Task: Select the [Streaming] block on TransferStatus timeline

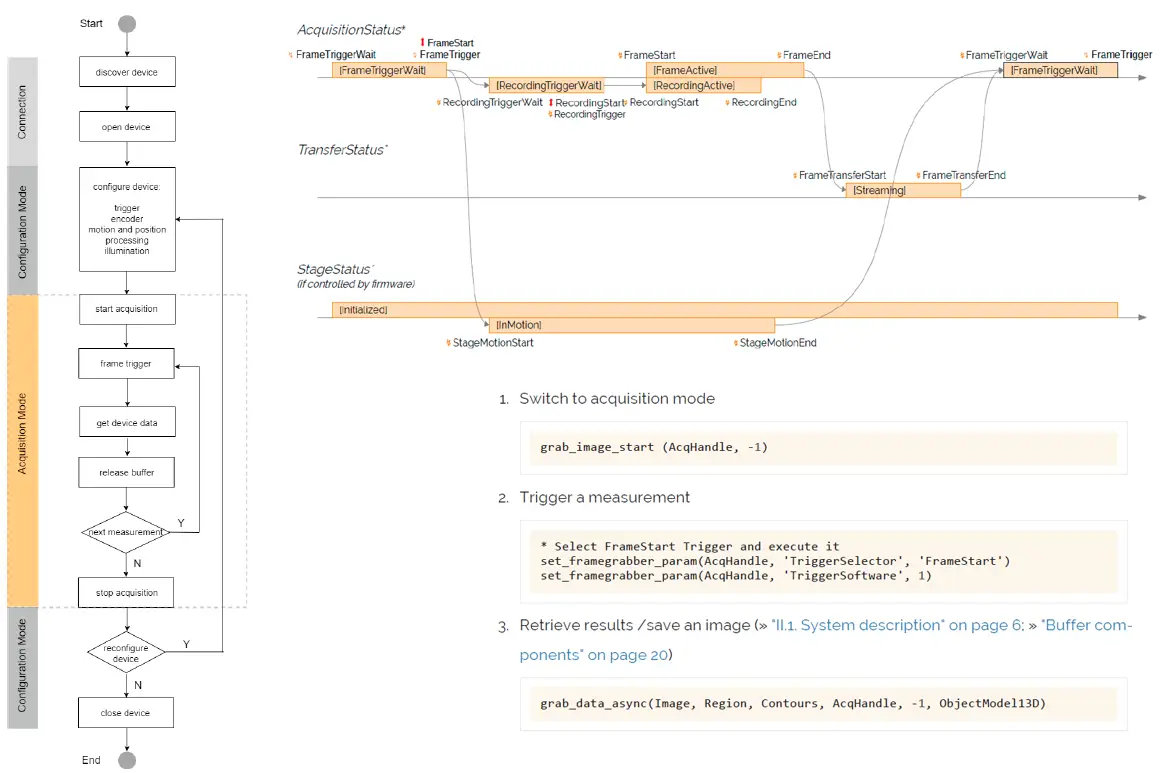Action: (902, 189)
